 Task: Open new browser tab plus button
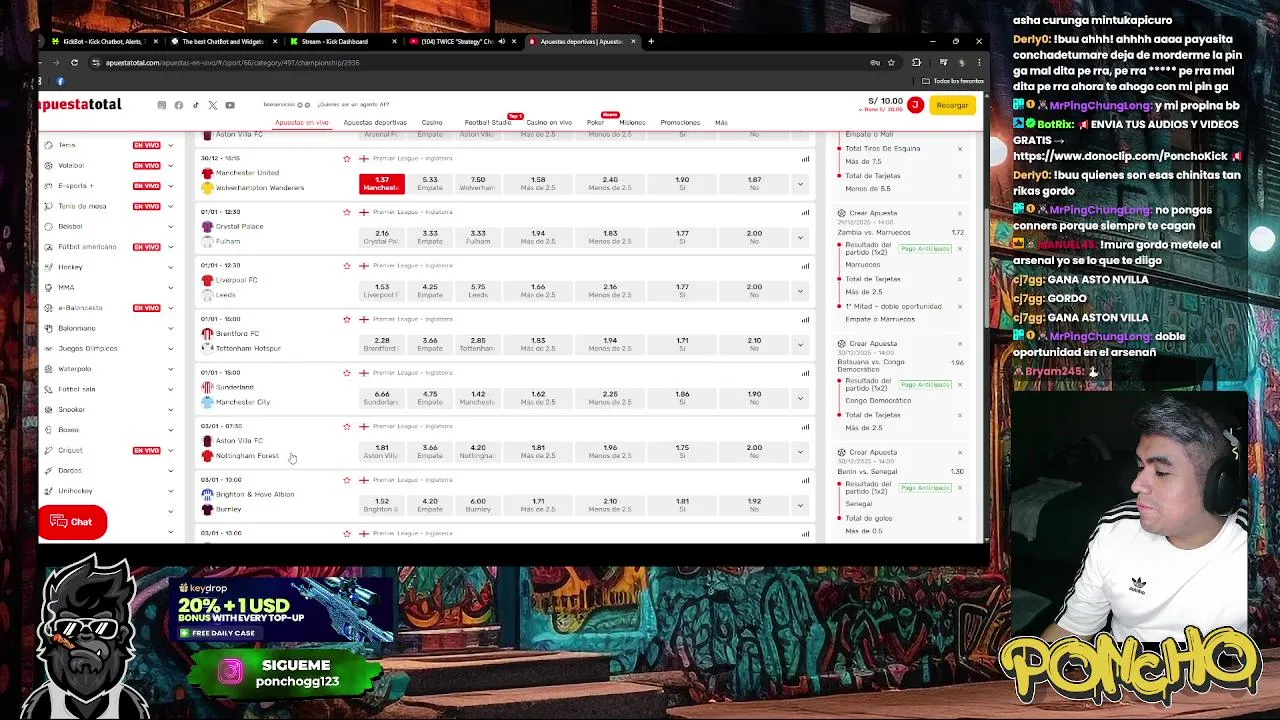tap(651, 41)
